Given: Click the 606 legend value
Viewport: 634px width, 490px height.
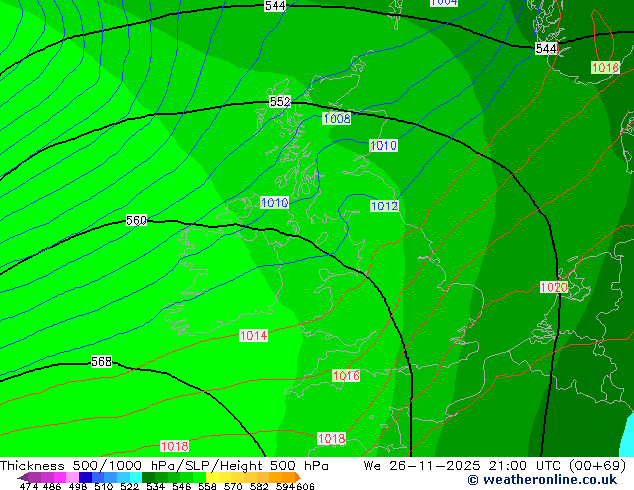Looking at the screenshot, I should coord(305,486).
